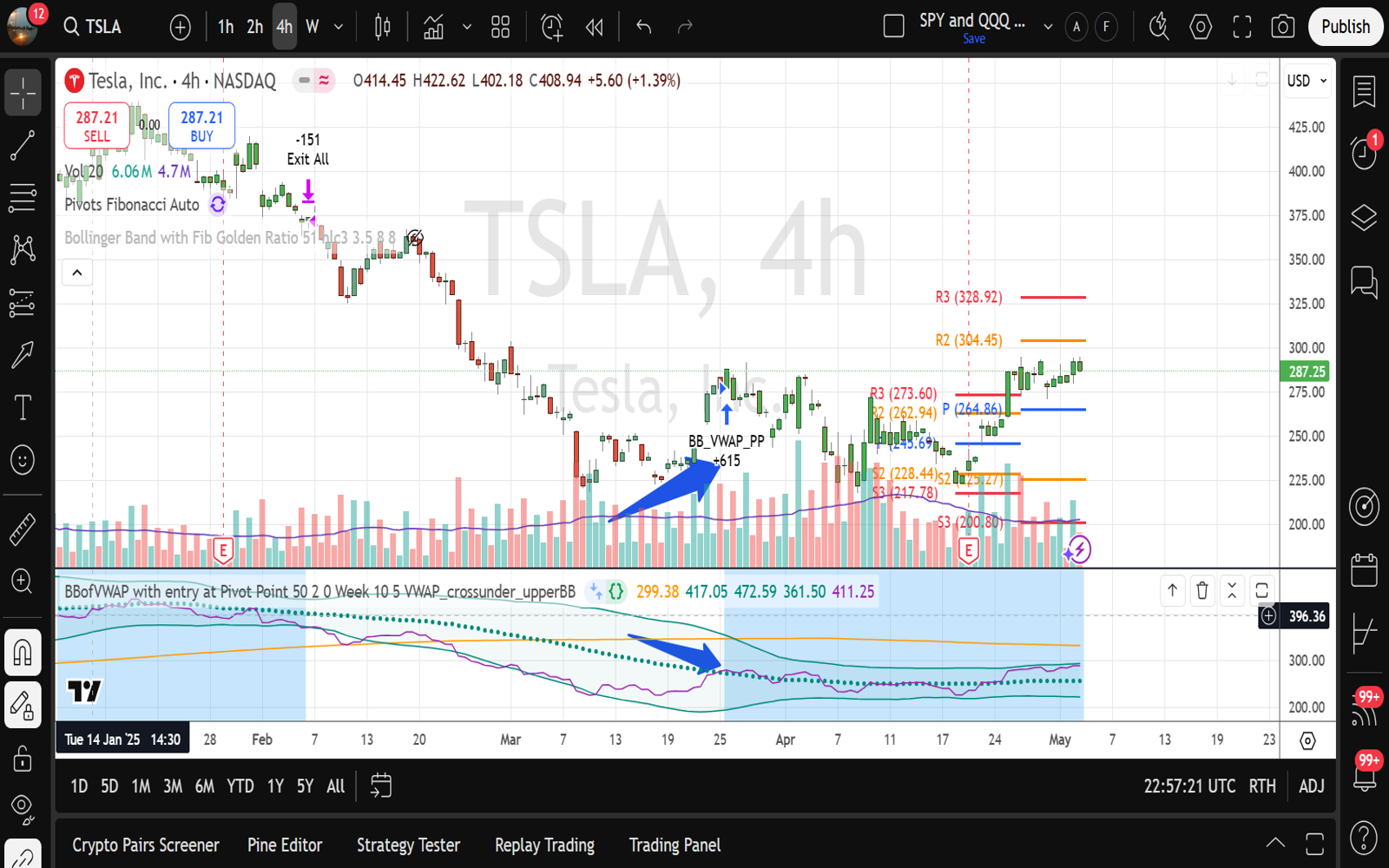This screenshot has height=868, width=1389.
Task: Open the alerts panel with the clock icon
Action: pyautogui.click(x=1364, y=153)
